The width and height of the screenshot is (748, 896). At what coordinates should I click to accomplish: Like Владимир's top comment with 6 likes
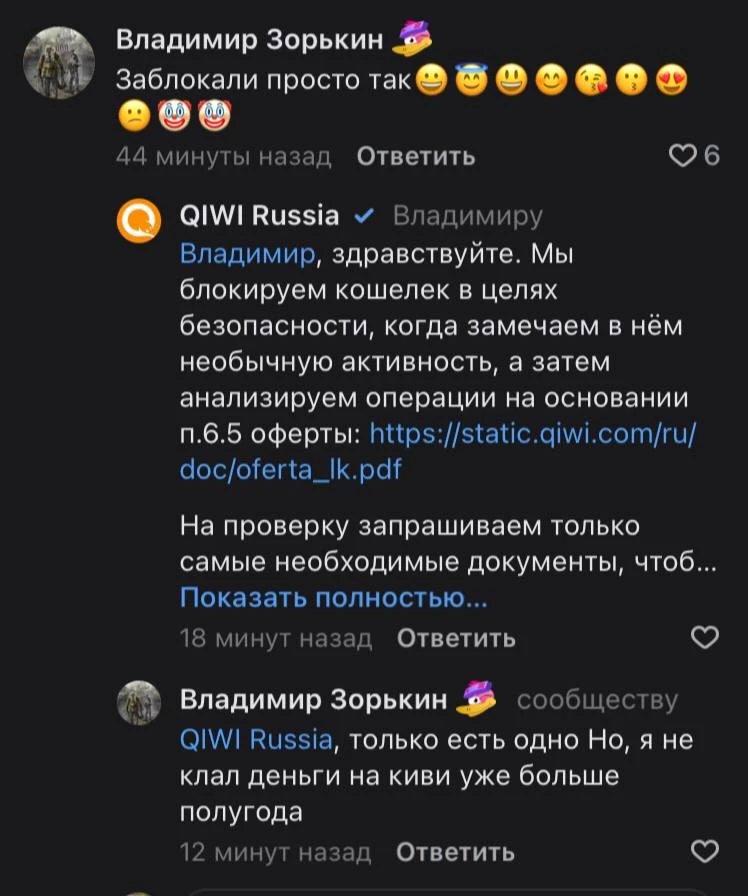tap(683, 156)
